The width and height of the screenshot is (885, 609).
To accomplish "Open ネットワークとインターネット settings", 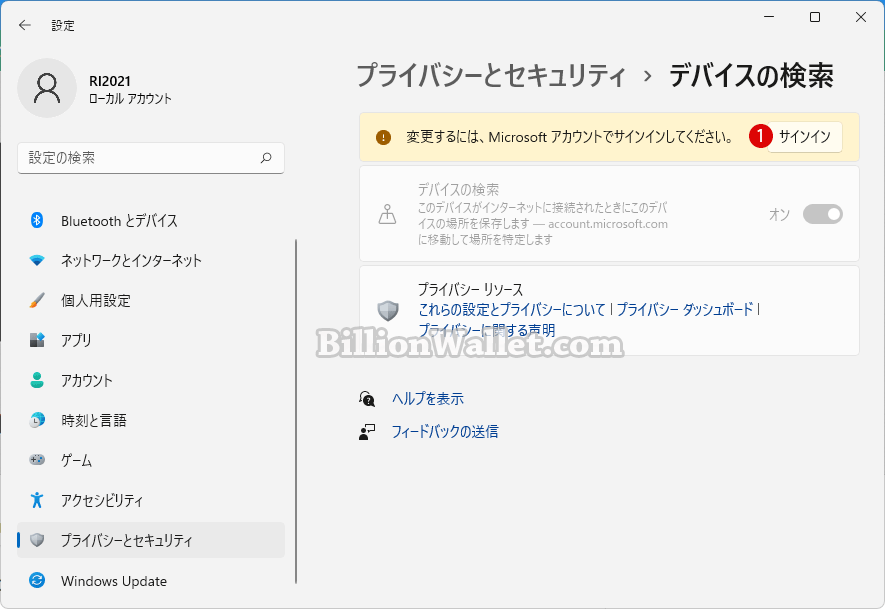I will [151, 260].
